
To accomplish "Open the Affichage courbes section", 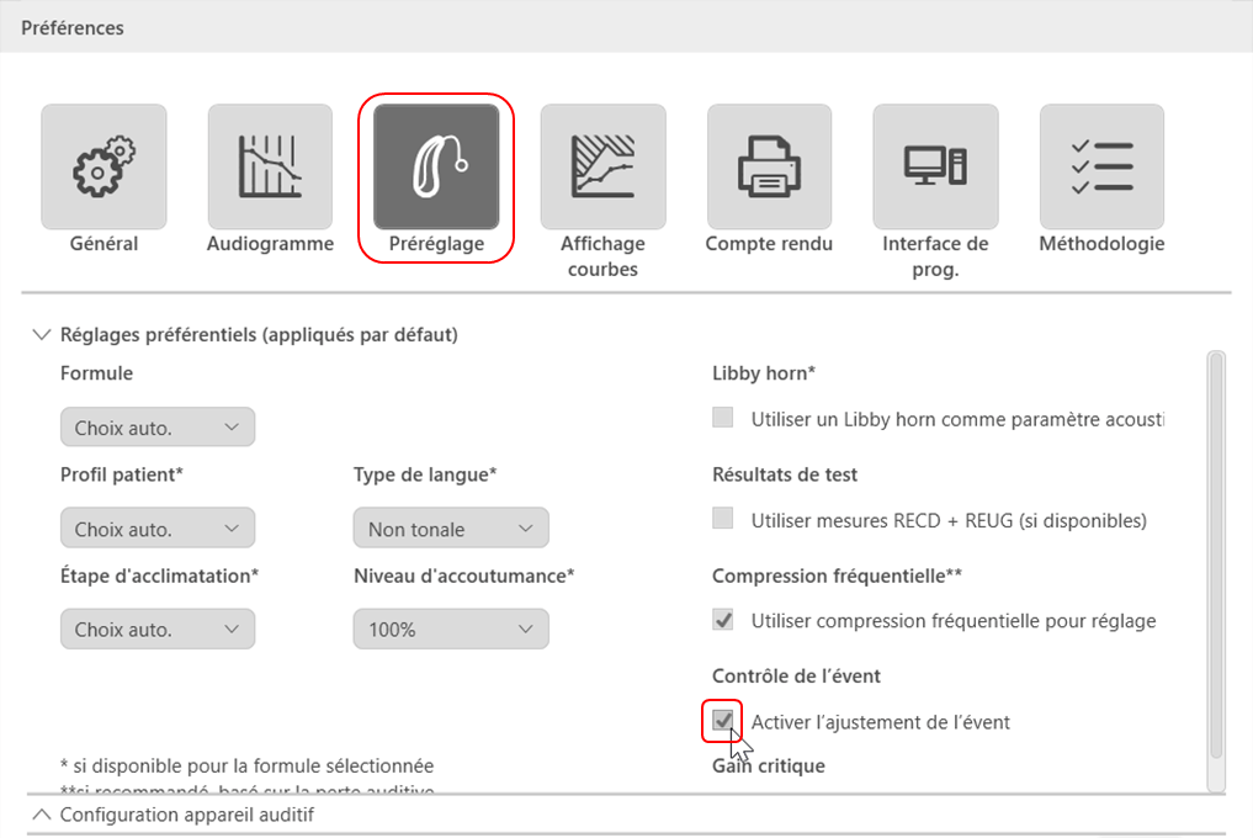I will pos(602,165).
